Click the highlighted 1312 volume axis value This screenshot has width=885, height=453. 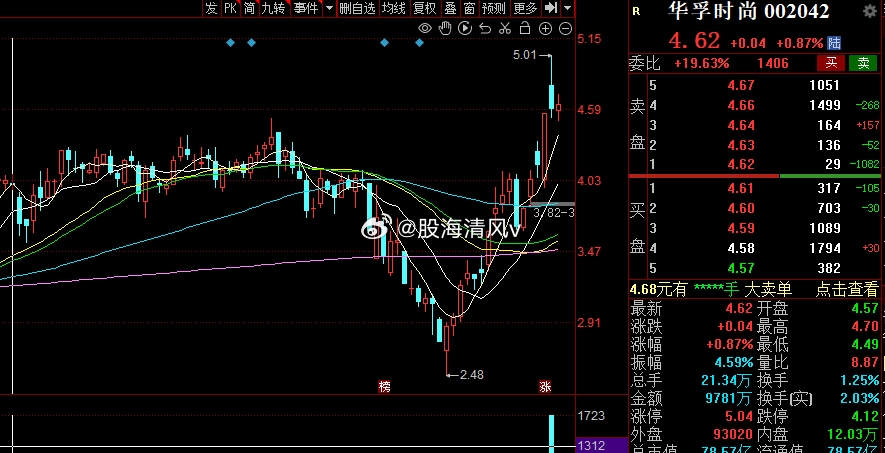coord(592,446)
